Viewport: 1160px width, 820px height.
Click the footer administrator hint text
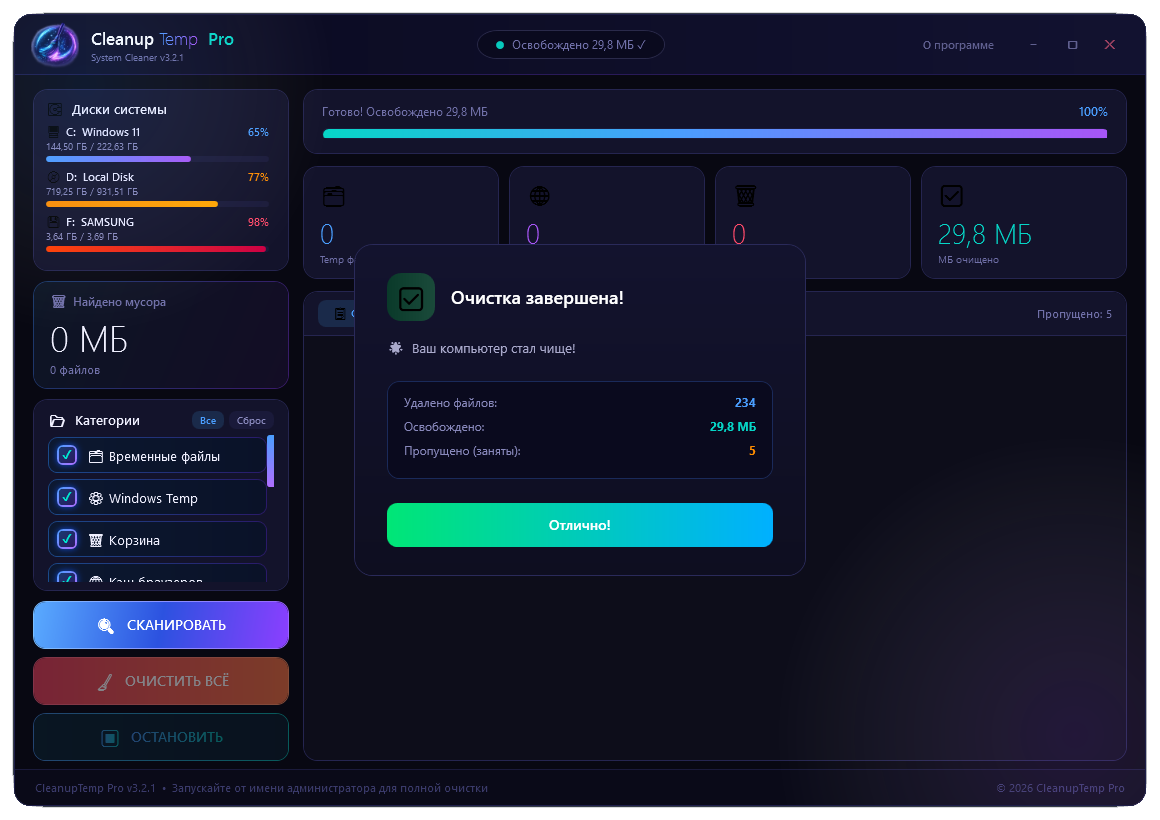click(x=330, y=788)
